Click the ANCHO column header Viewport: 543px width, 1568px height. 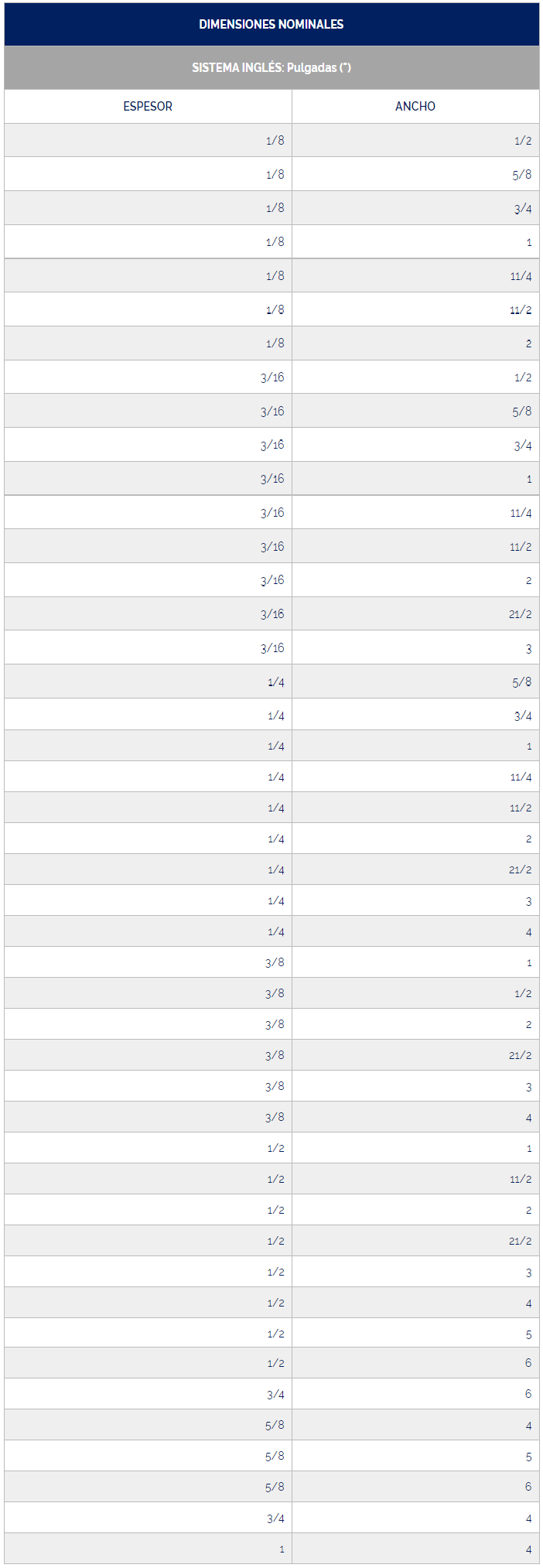tap(415, 106)
